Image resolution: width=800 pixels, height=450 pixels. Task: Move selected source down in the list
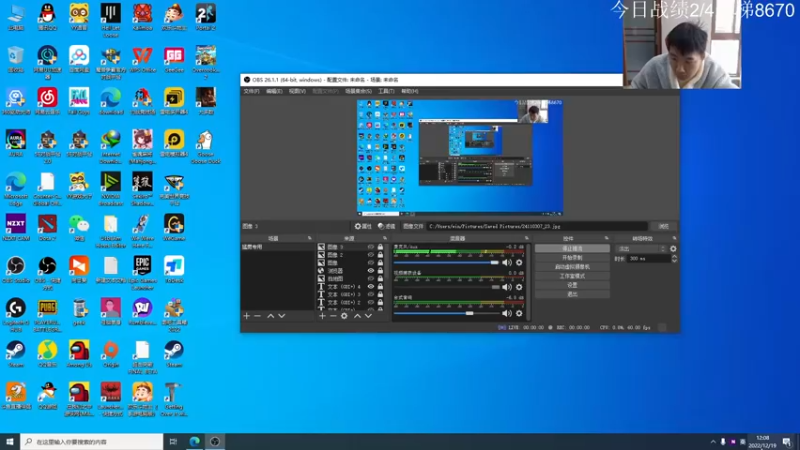368,316
